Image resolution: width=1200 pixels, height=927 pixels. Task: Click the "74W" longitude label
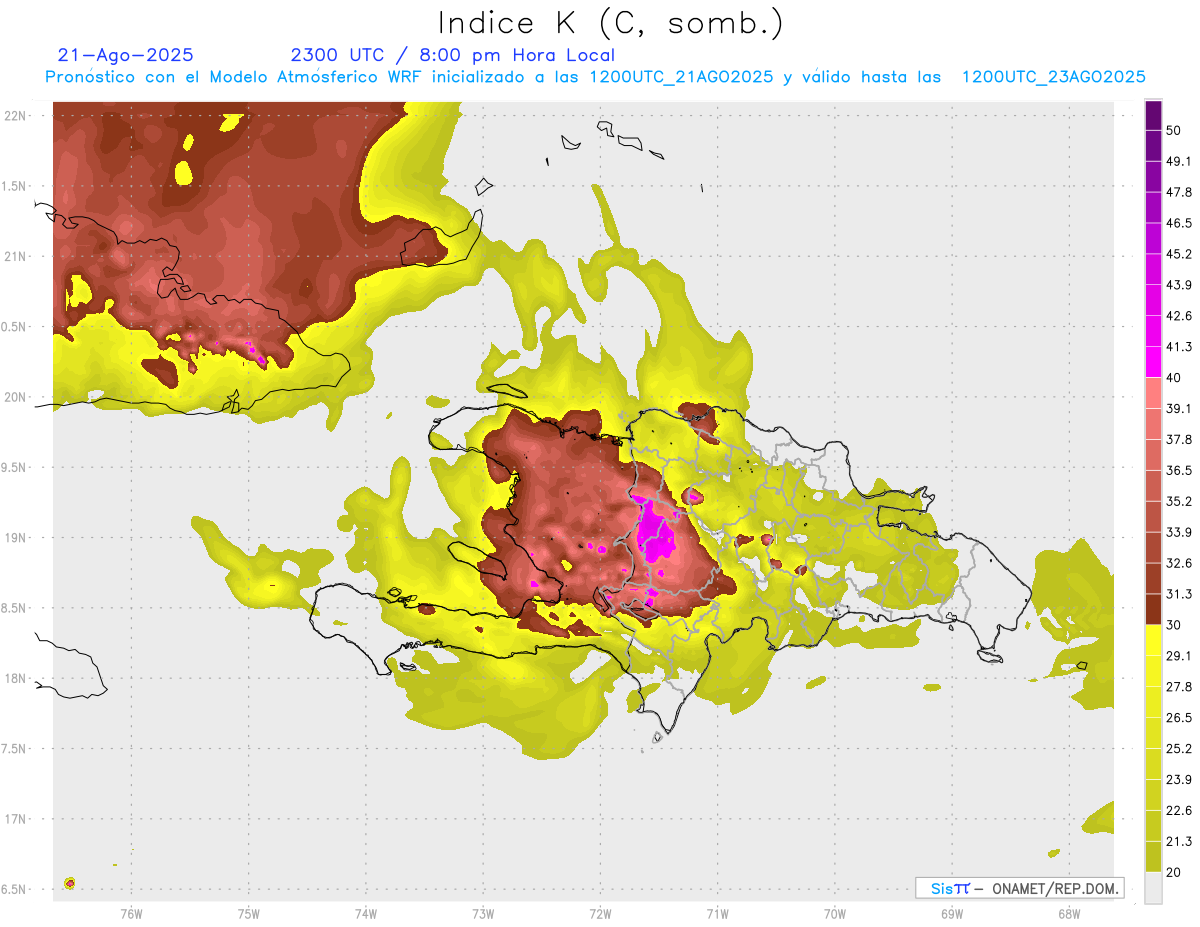pos(366,913)
